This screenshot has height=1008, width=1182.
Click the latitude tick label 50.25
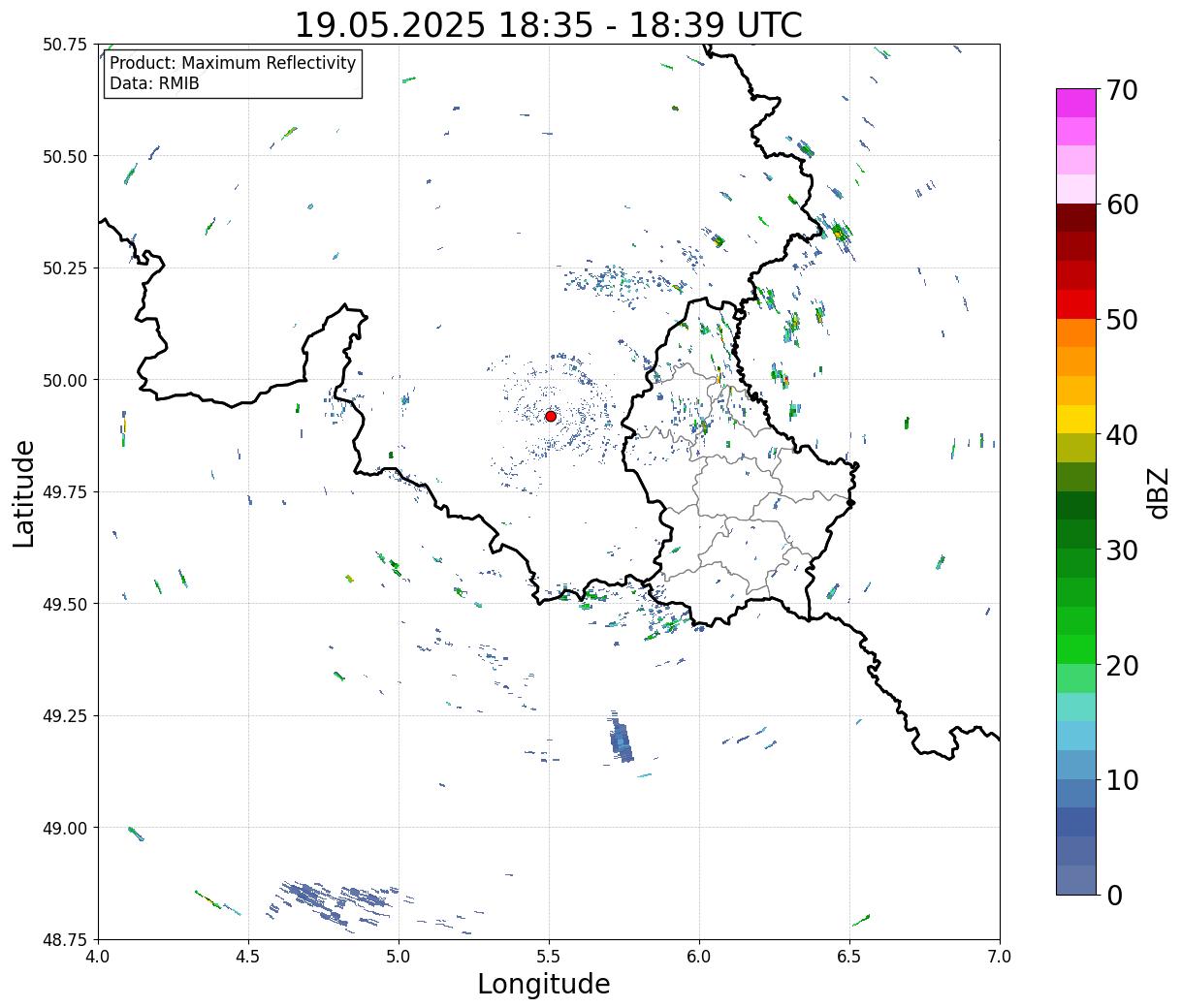click(65, 268)
